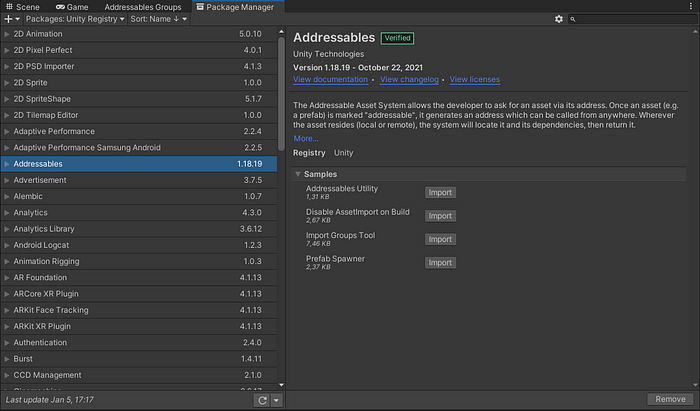700x411 pixels.
Task: Expand the 2D Pixel Perfect package row
Action: pos(7,50)
